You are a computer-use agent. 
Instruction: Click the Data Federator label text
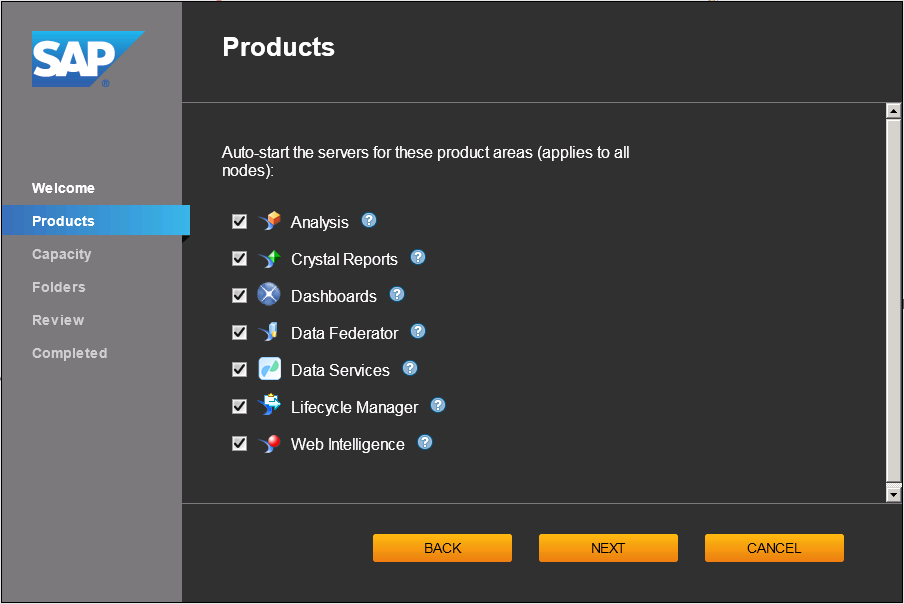(345, 333)
